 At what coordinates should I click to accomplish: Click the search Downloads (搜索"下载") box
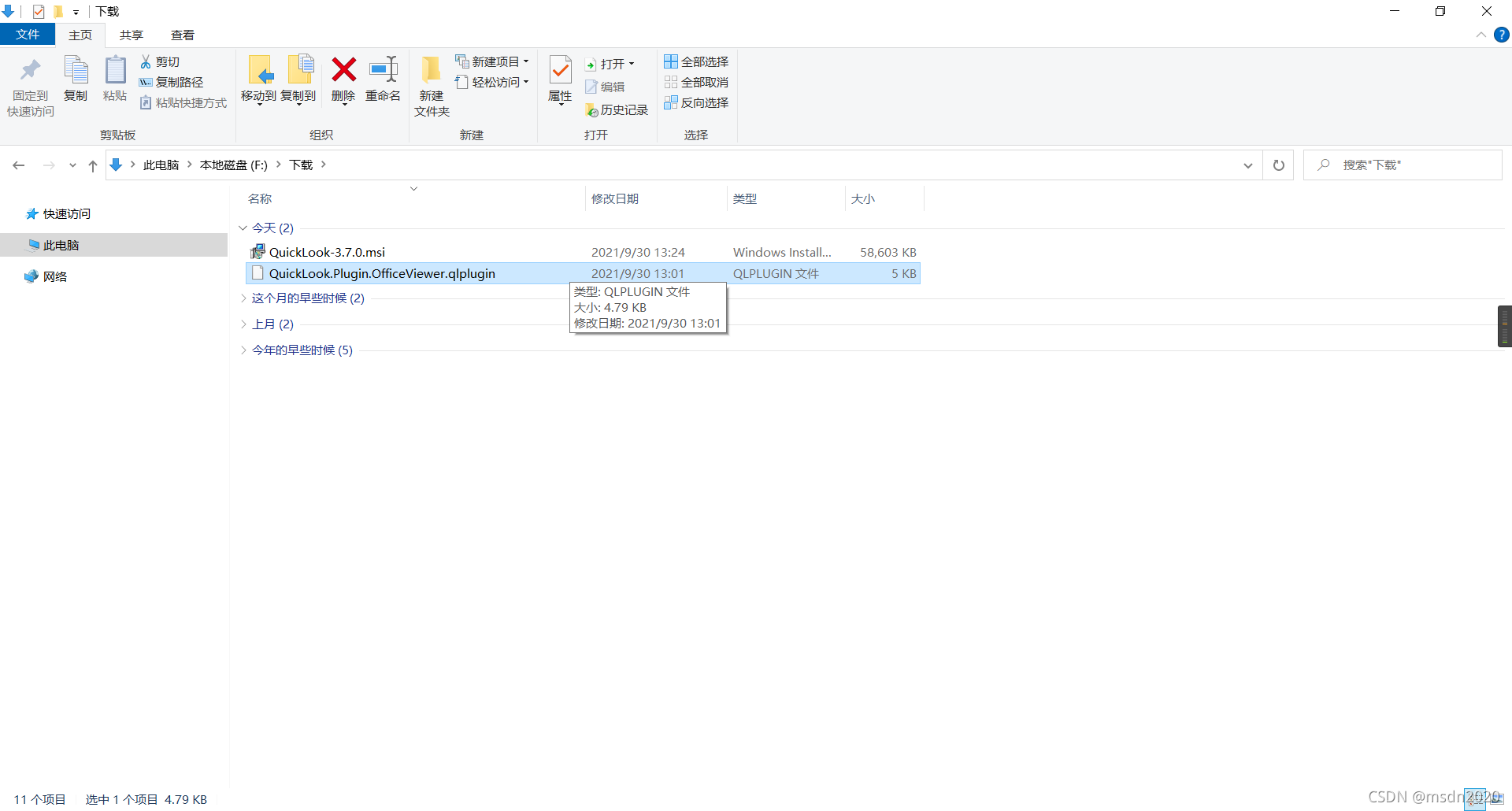(x=1403, y=165)
